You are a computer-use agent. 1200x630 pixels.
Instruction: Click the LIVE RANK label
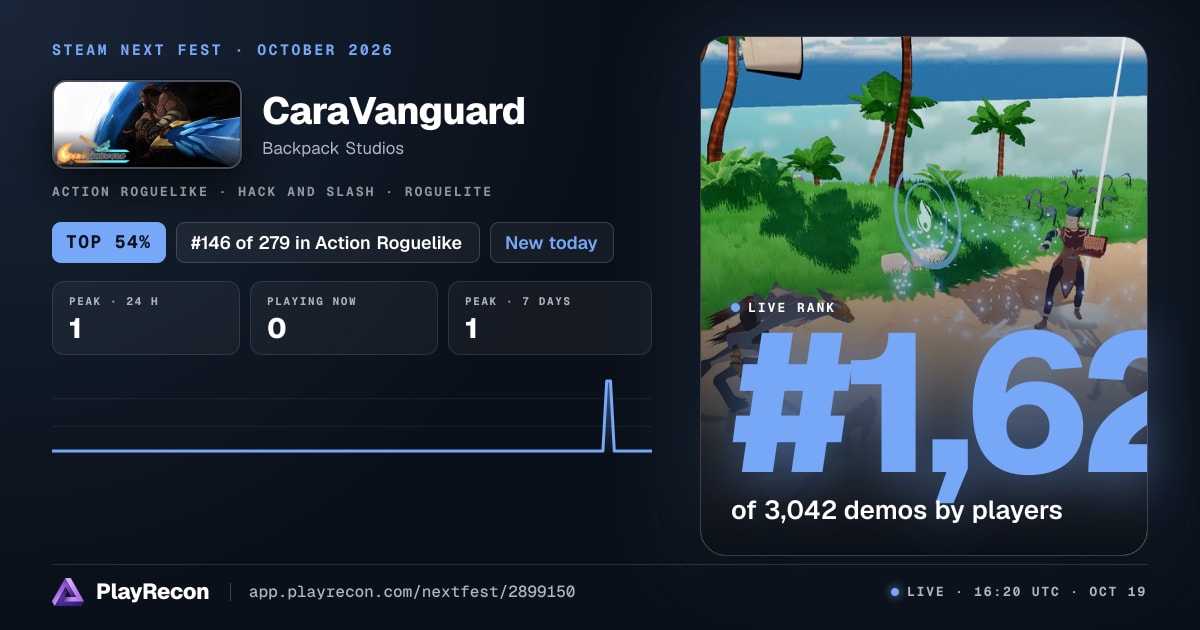click(791, 307)
